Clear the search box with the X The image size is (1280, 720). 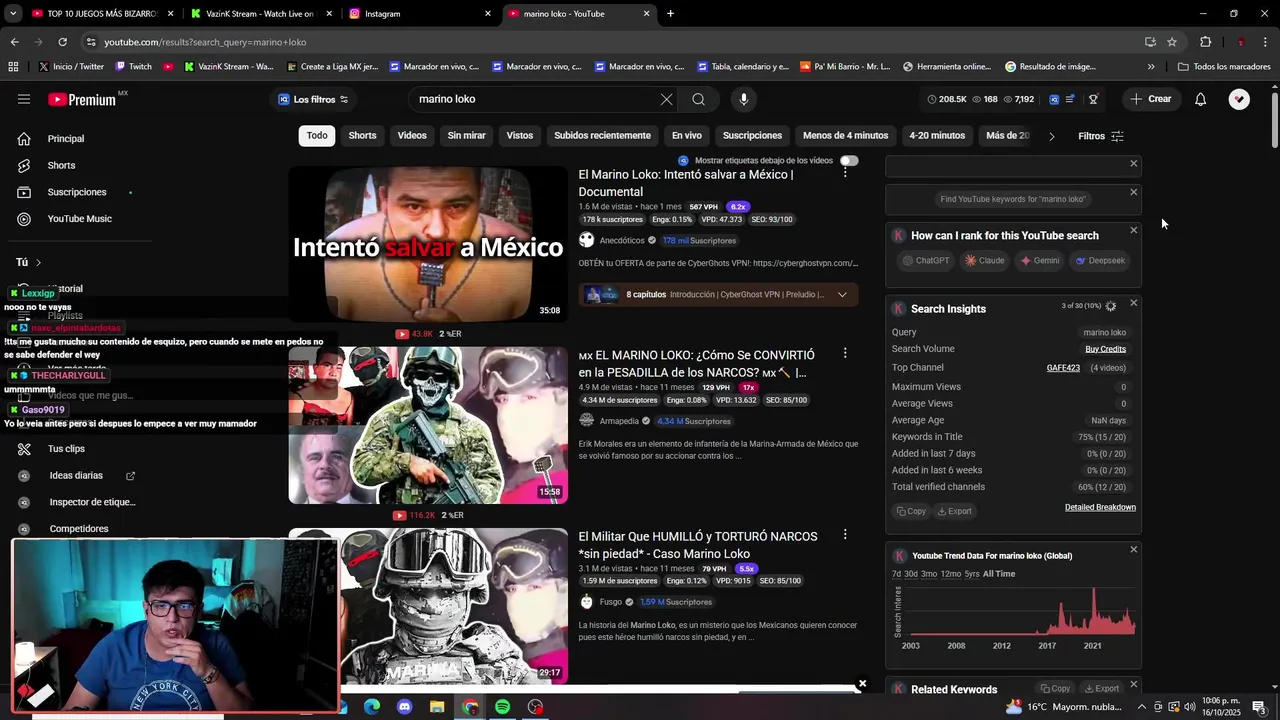point(666,99)
